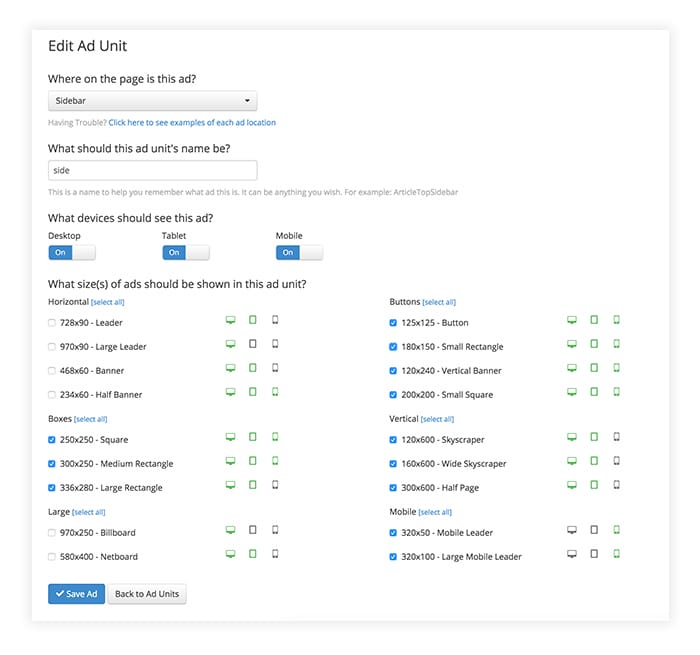The height and width of the screenshot is (655, 700).
Task: Click desktop icon beside 250x250 Square
Action: (x=230, y=437)
